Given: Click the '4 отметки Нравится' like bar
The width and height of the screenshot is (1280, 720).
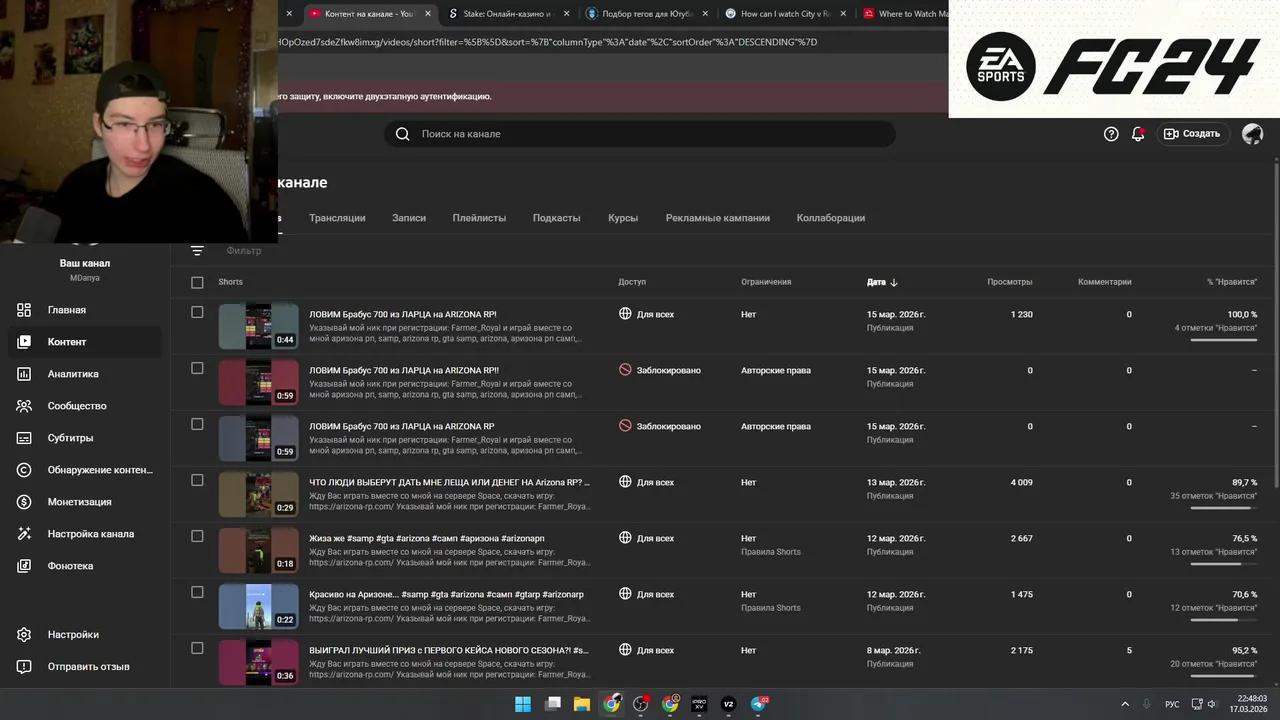Looking at the screenshot, I should pyautogui.click(x=1224, y=340).
